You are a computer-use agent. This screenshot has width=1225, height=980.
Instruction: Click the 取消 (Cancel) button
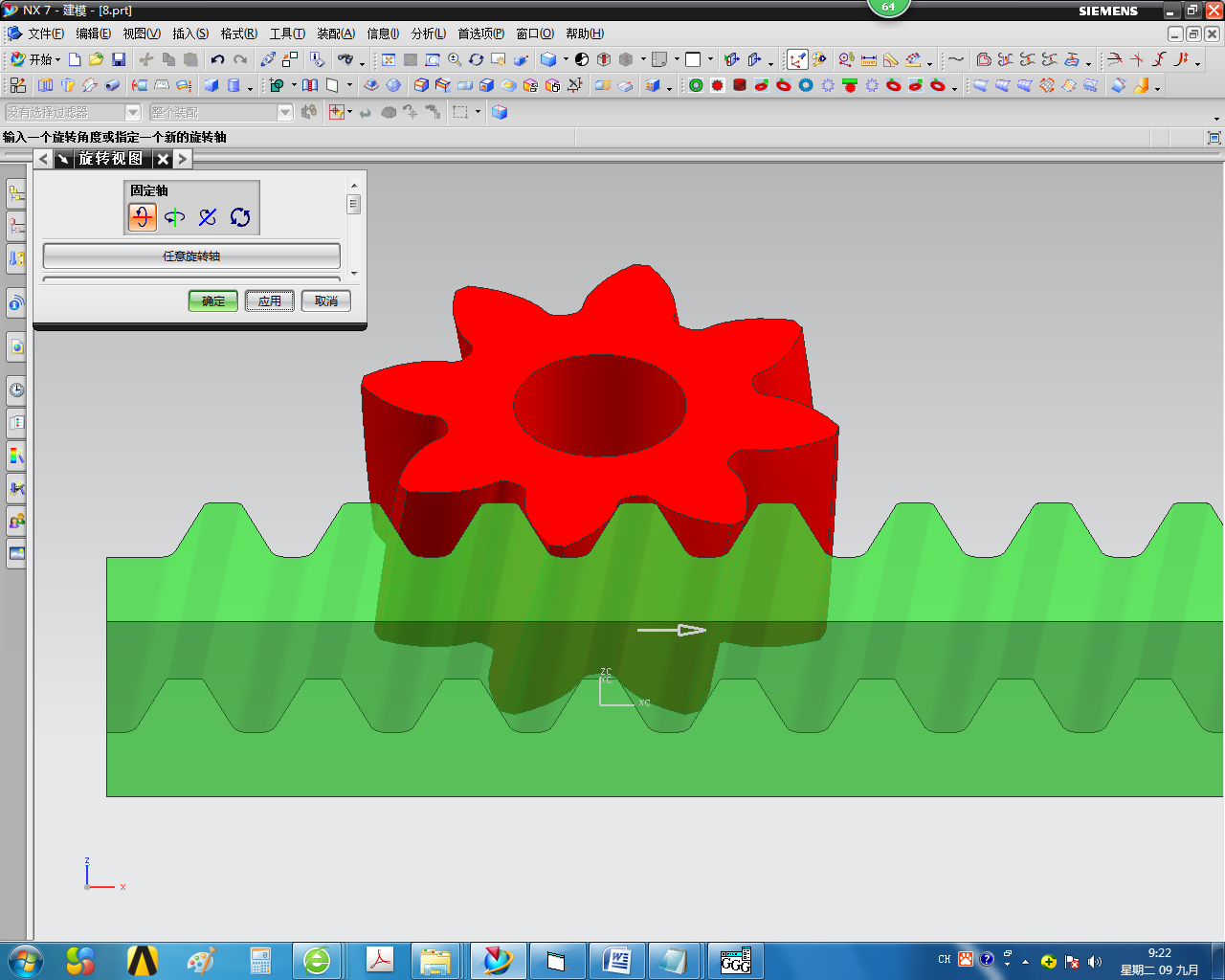tap(325, 301)
